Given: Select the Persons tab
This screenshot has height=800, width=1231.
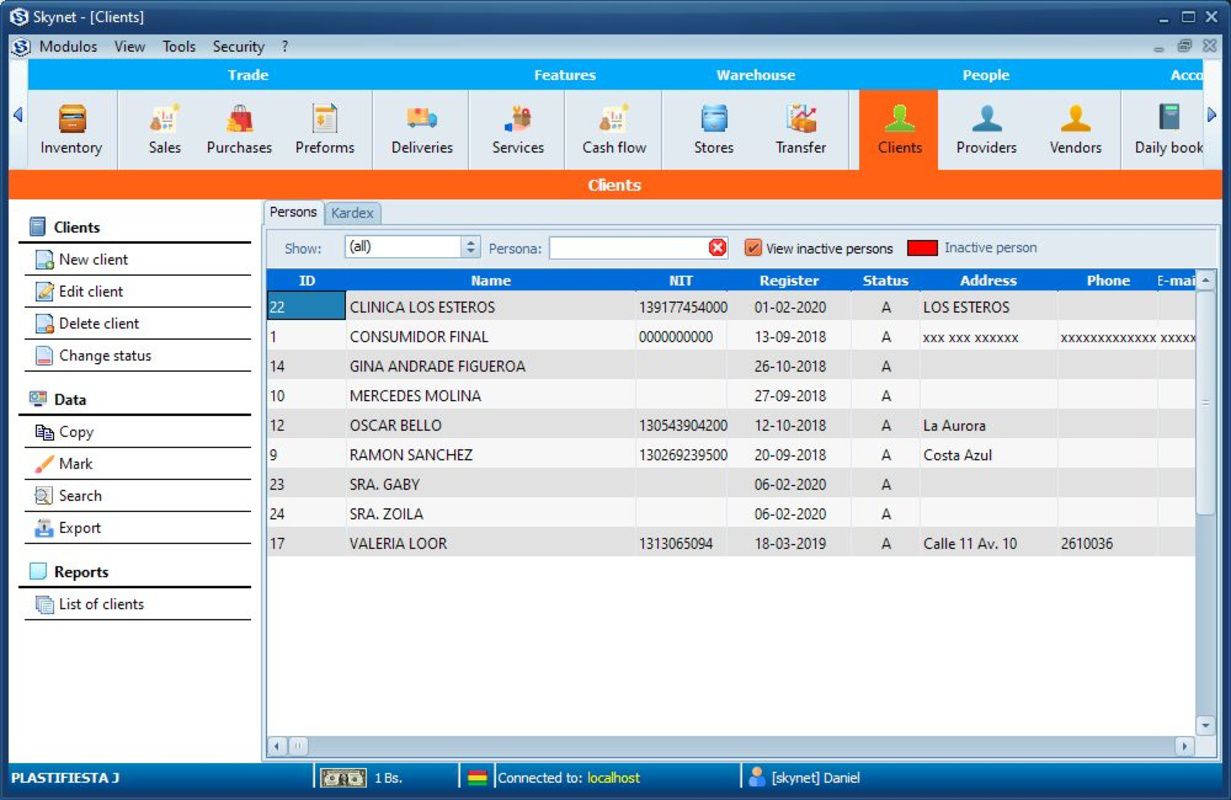Looking at the screenshot, I should click(x=293, y=212).
